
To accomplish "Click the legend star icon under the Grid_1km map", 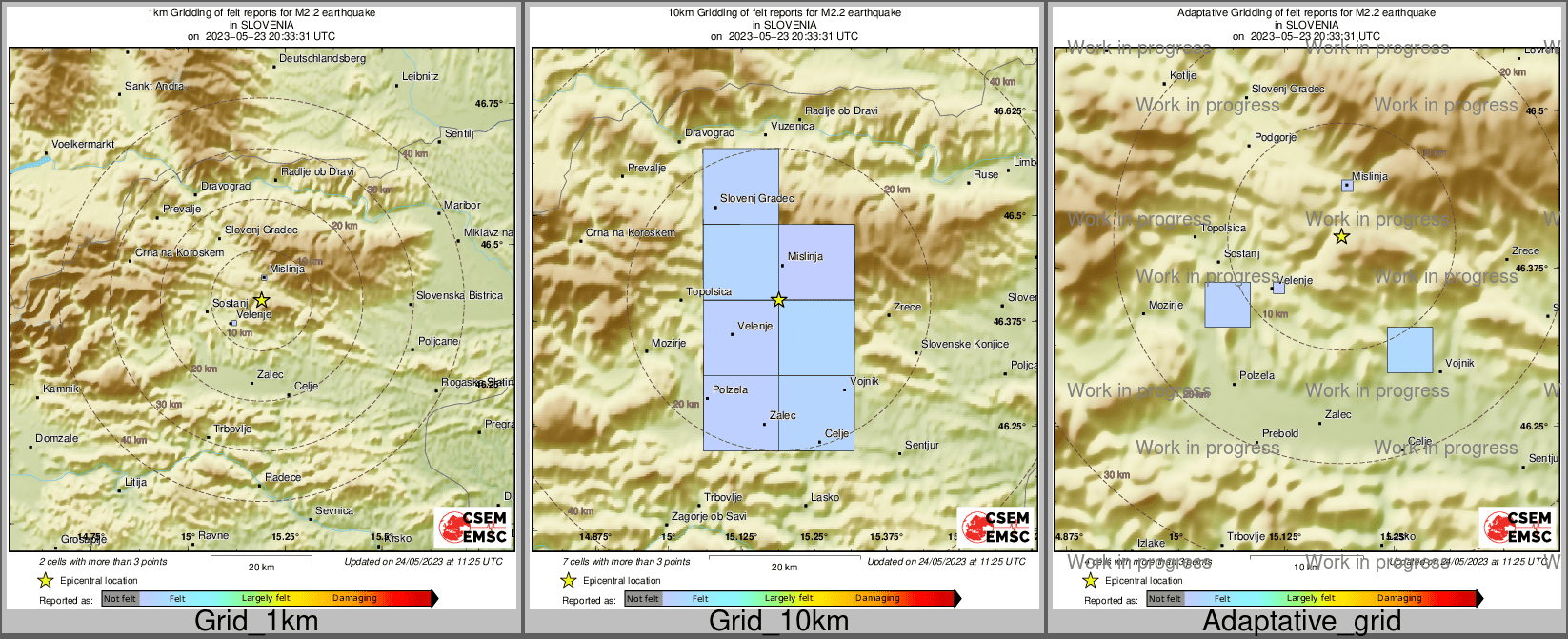I will (45, 580).
